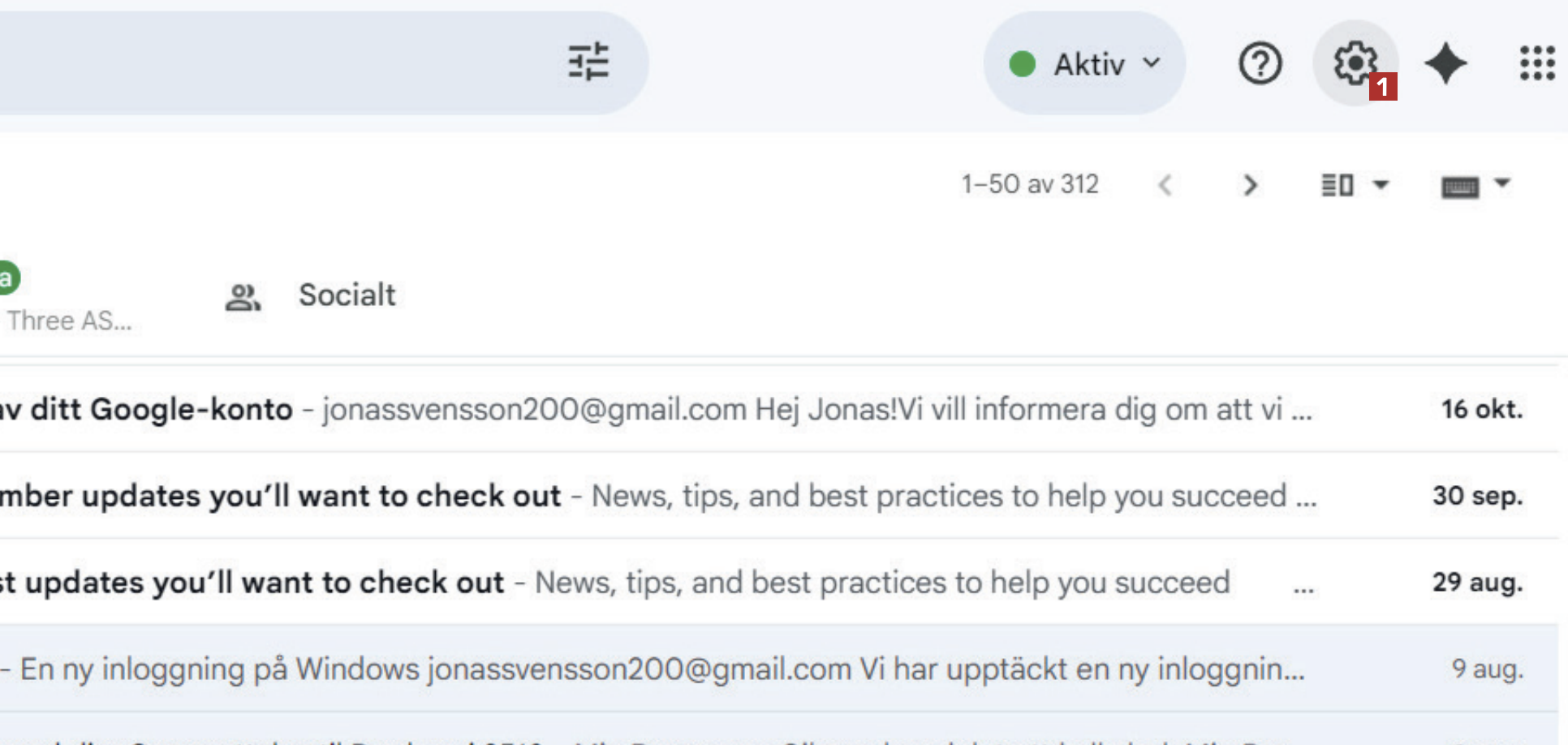Click the 1–50 av 312 page counter
Screen dimensions: 1568x745
click(x=1029, y=185)
